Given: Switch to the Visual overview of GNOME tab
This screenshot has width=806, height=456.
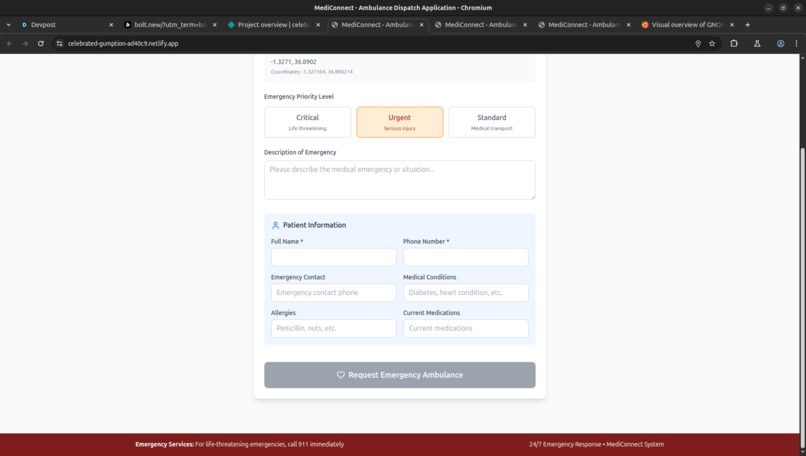Looking at the screenshot, I should point(688,25).
